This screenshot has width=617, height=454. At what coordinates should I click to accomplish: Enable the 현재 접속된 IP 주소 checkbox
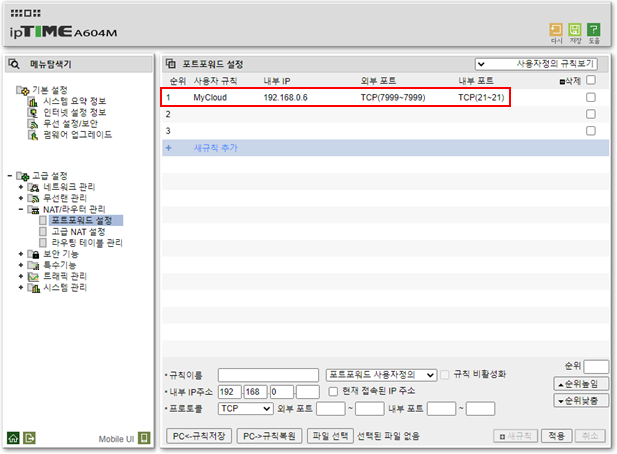tap(333, 391)
